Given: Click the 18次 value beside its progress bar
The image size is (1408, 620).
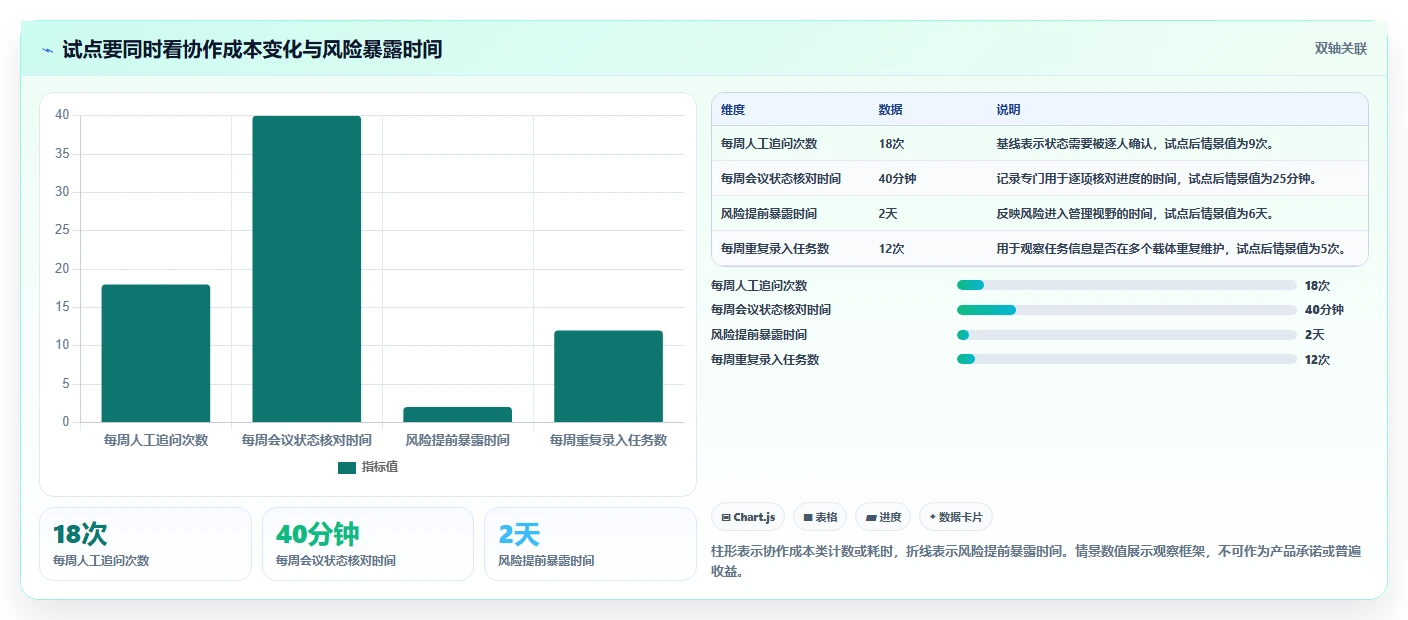Looking at the screenshot, I should tap(1318, 285).
